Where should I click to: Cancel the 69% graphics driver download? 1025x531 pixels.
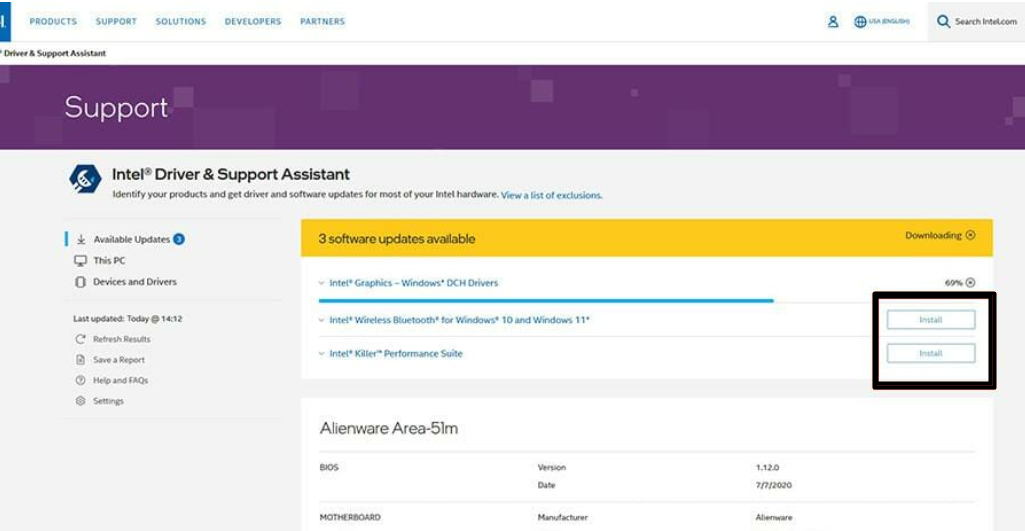coord(970,283)
